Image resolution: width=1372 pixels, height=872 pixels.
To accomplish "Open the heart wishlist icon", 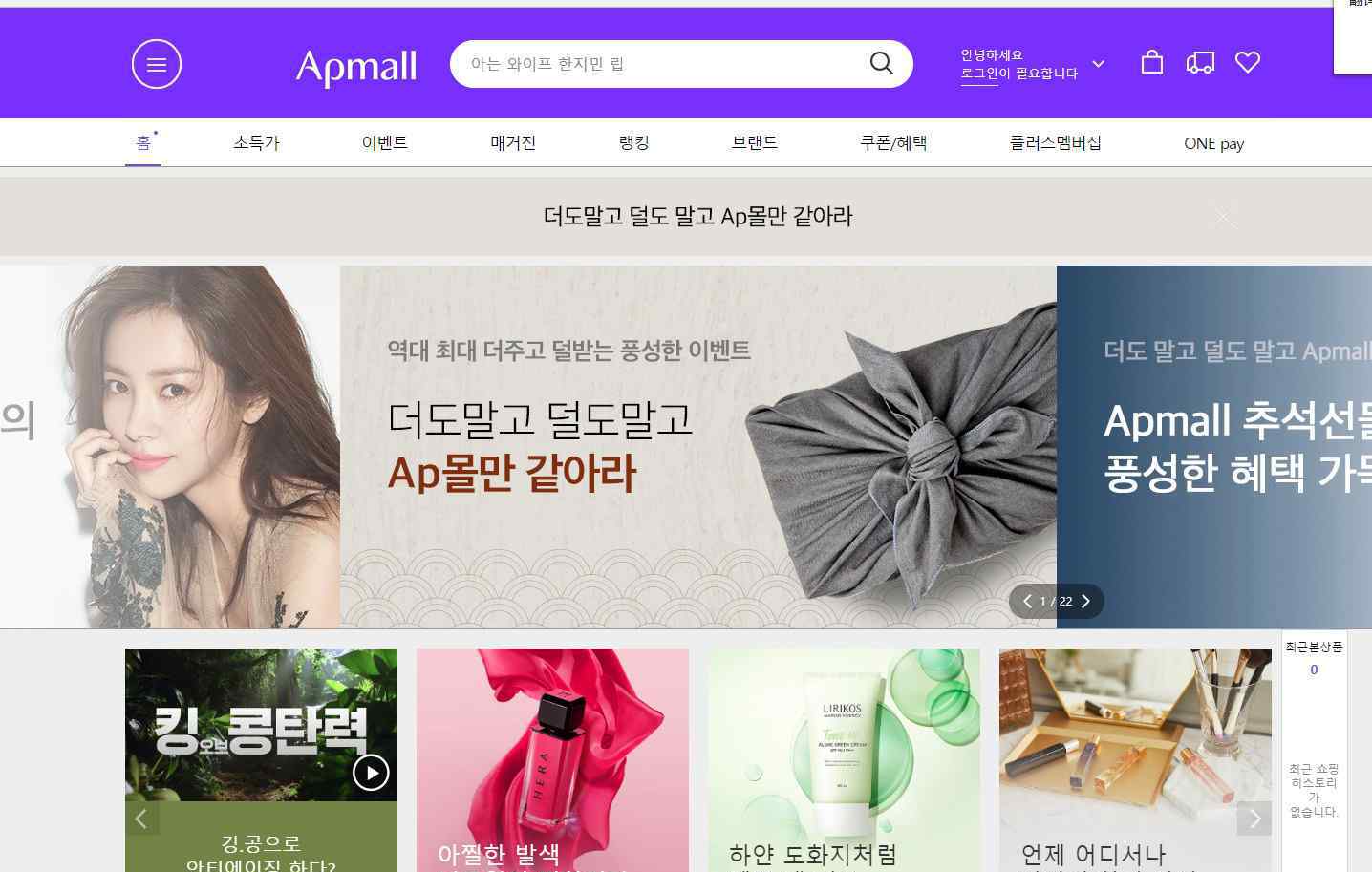I will (x=1248, y=62).
